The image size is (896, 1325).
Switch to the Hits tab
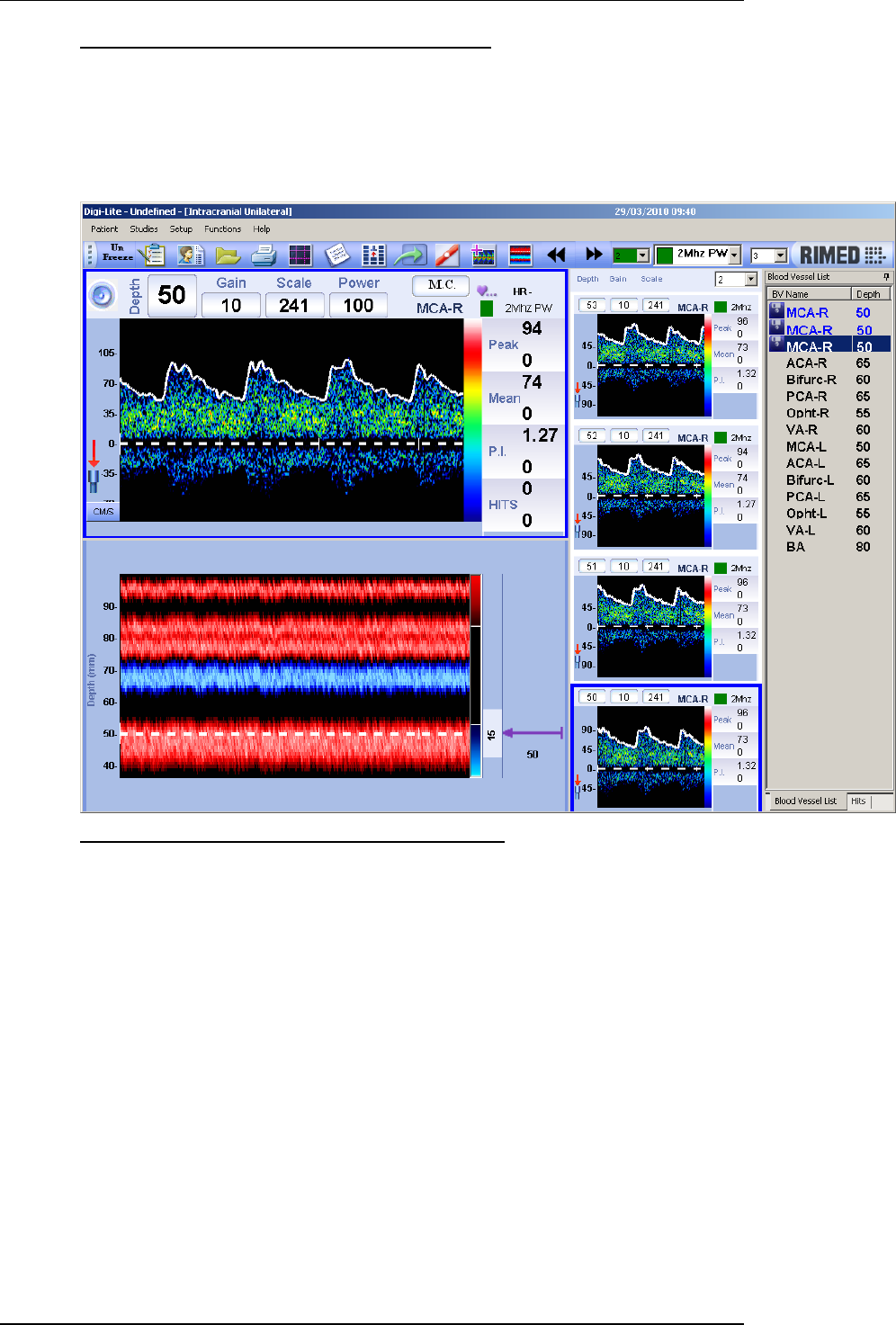point(858,801)
